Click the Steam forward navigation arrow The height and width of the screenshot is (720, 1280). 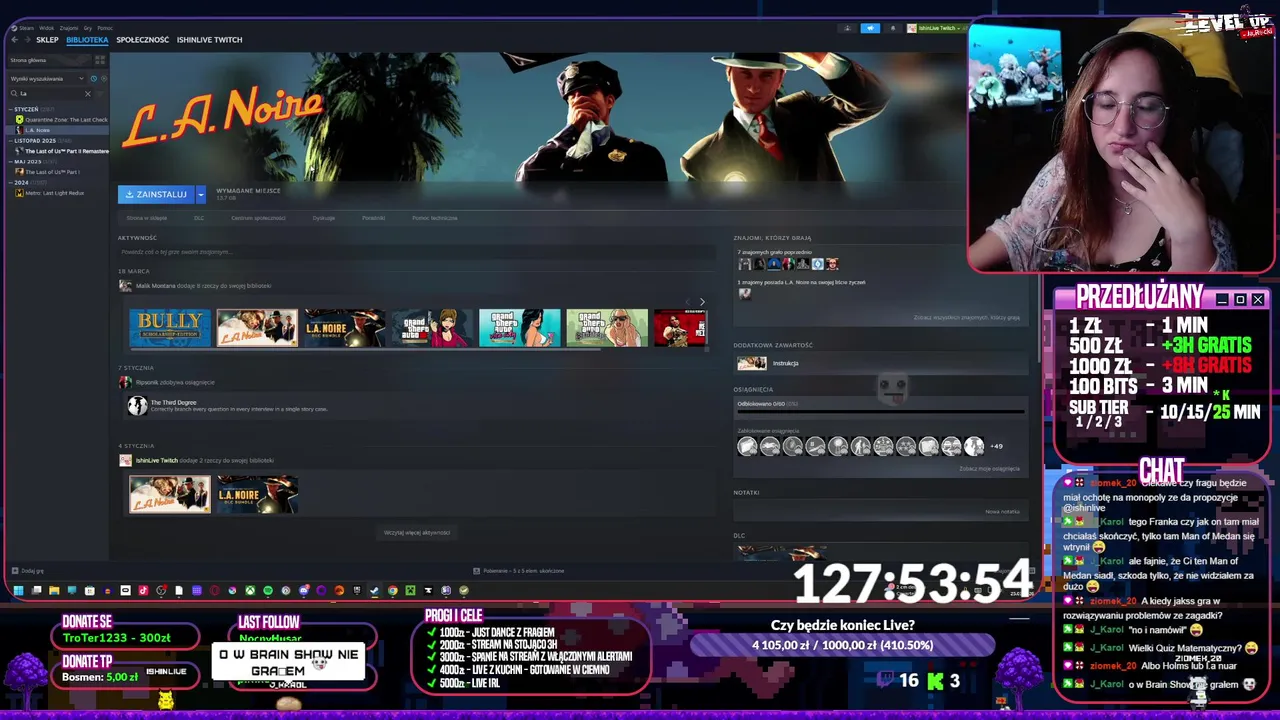pos(27,39)
